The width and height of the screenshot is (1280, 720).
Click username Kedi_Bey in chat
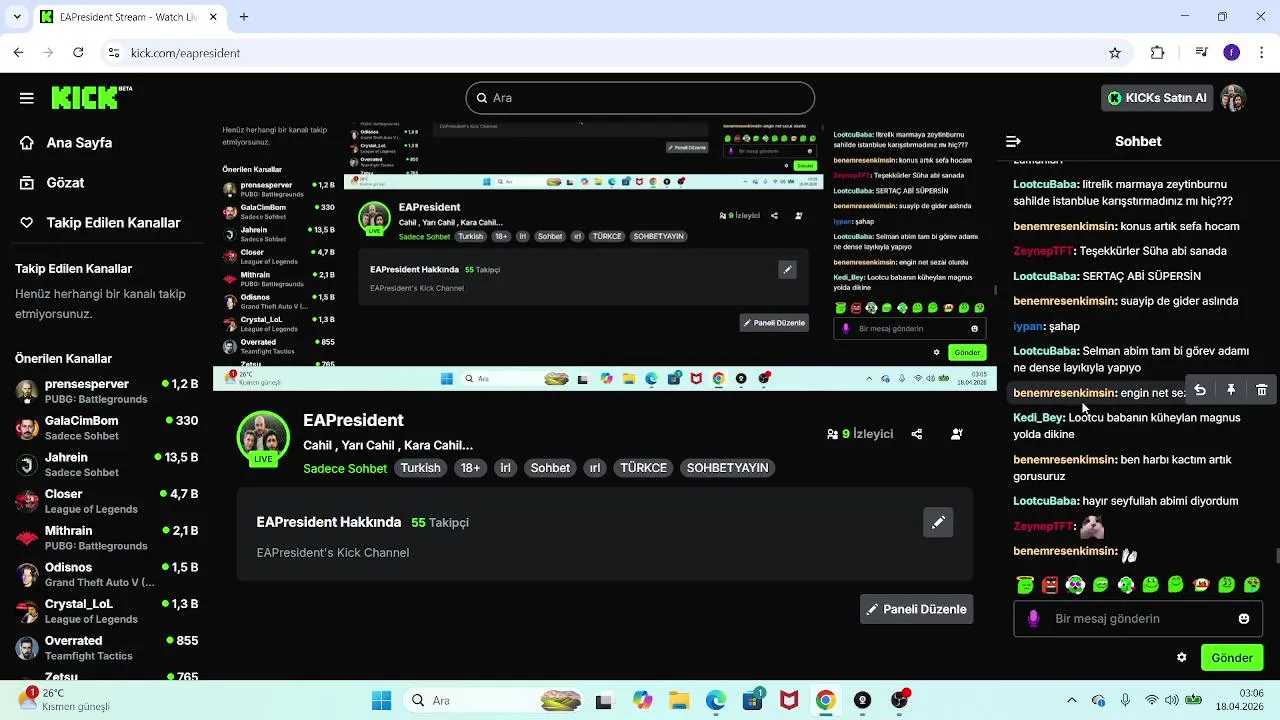pyautogui.click(x=1038, y=418)
